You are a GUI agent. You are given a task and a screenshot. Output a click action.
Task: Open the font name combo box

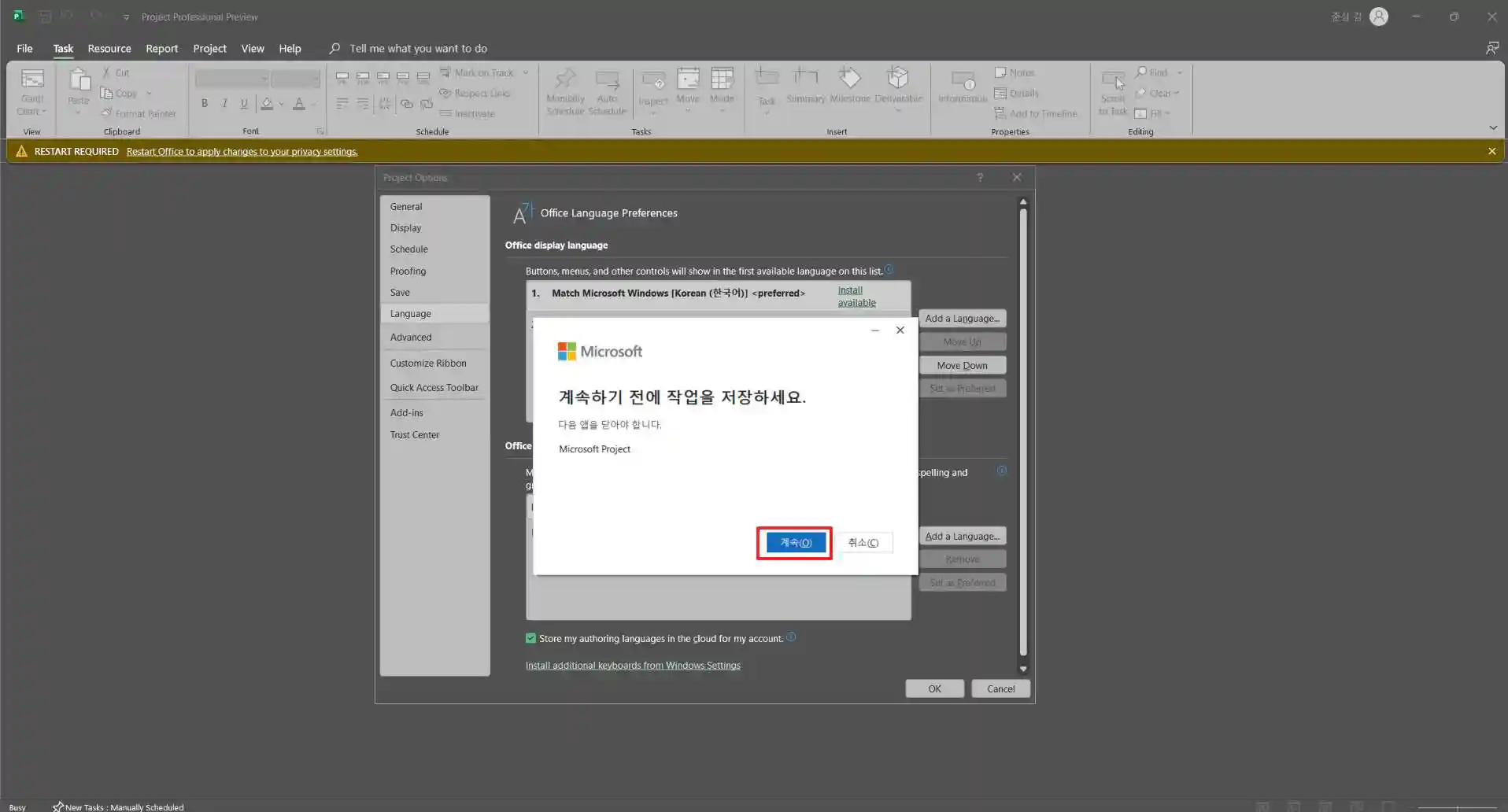click(232, 79)
